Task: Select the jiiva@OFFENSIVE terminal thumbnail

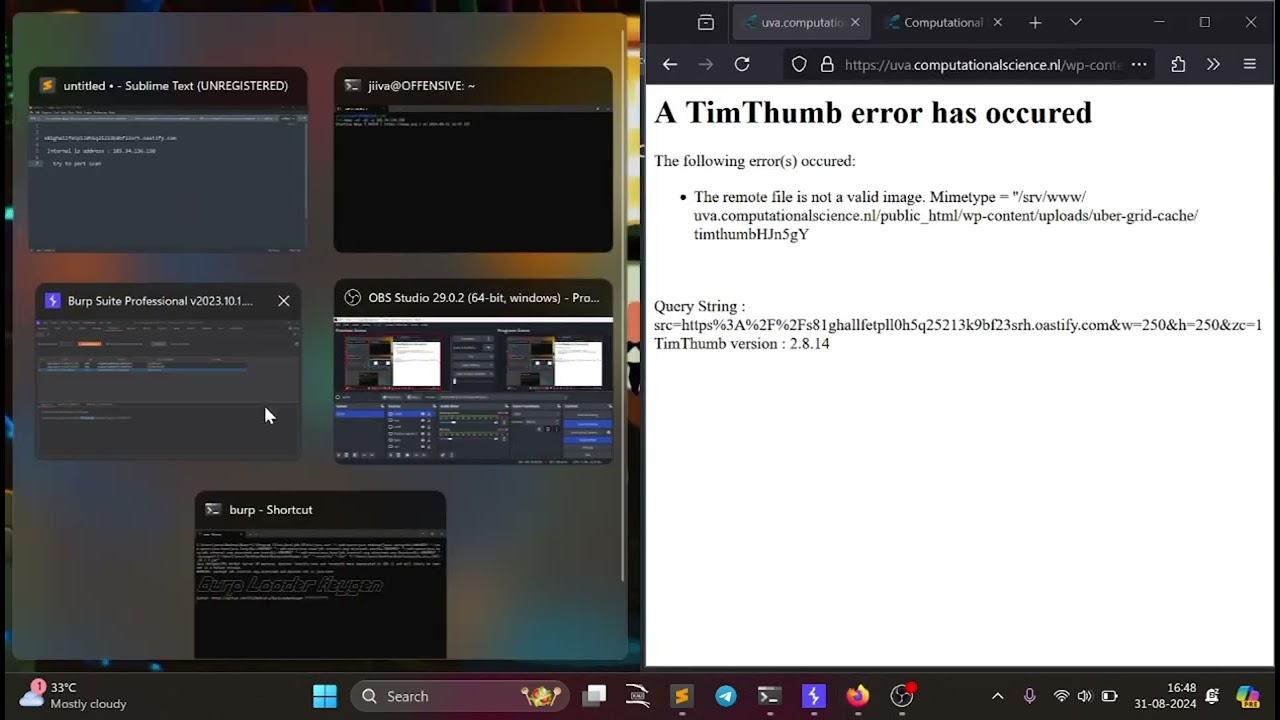Action: pos(473,159)
